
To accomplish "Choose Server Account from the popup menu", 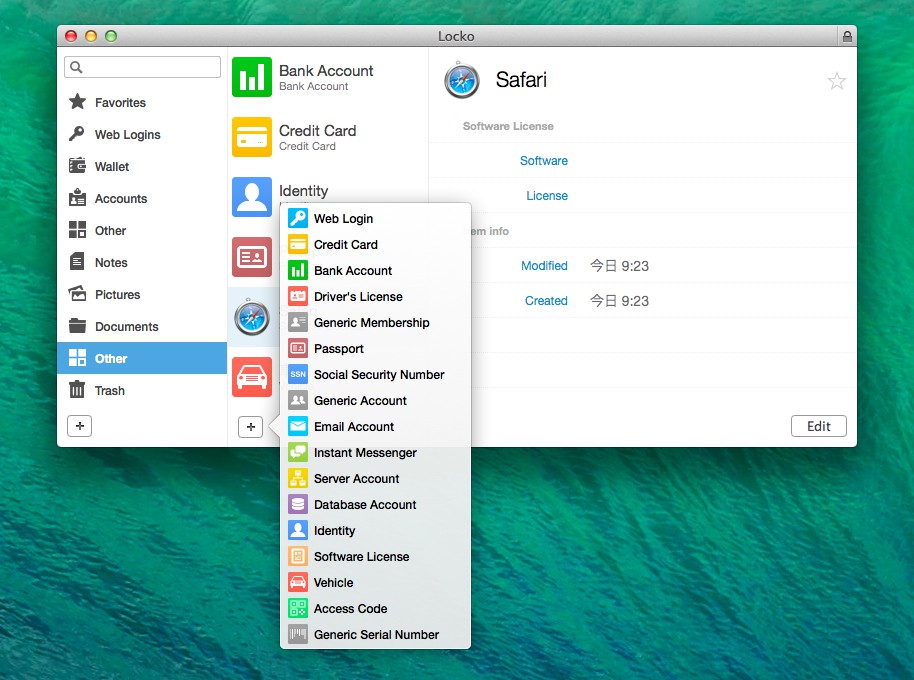I will (375, 478).
